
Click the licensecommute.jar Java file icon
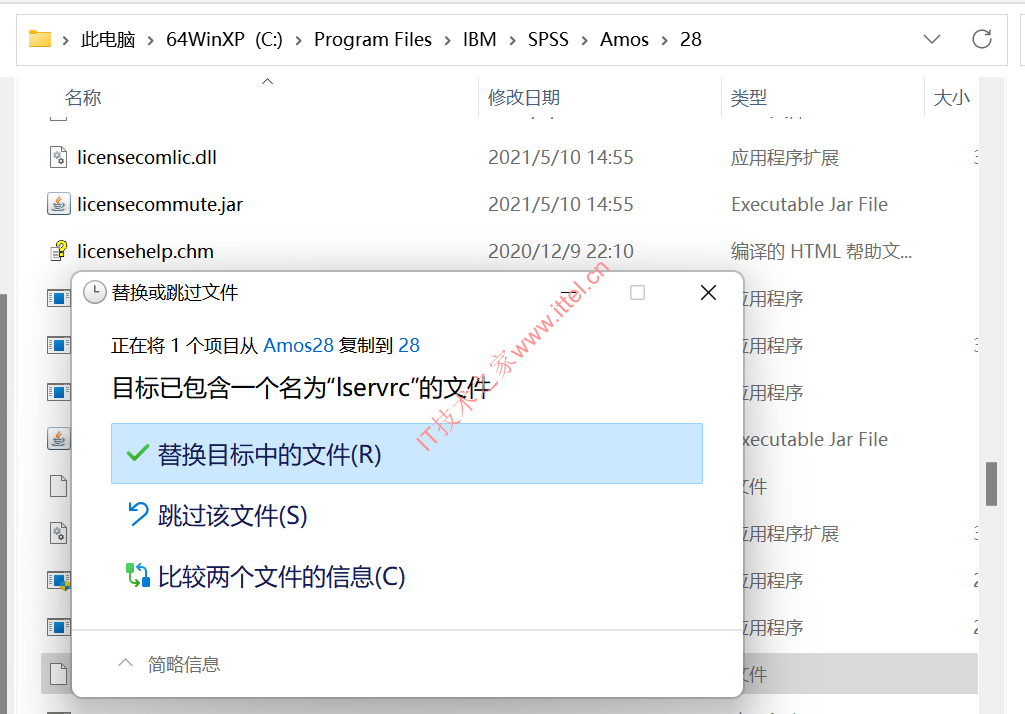click(58, 205)
